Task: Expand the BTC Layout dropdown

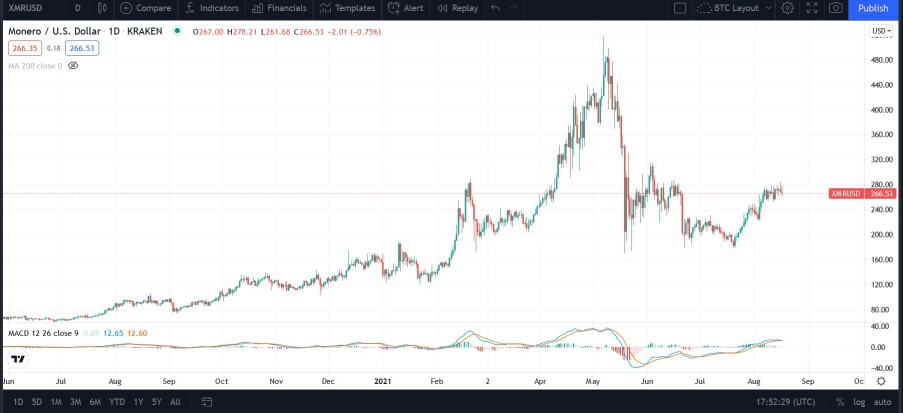Action: pyautogui.click(x=735, y=8)
